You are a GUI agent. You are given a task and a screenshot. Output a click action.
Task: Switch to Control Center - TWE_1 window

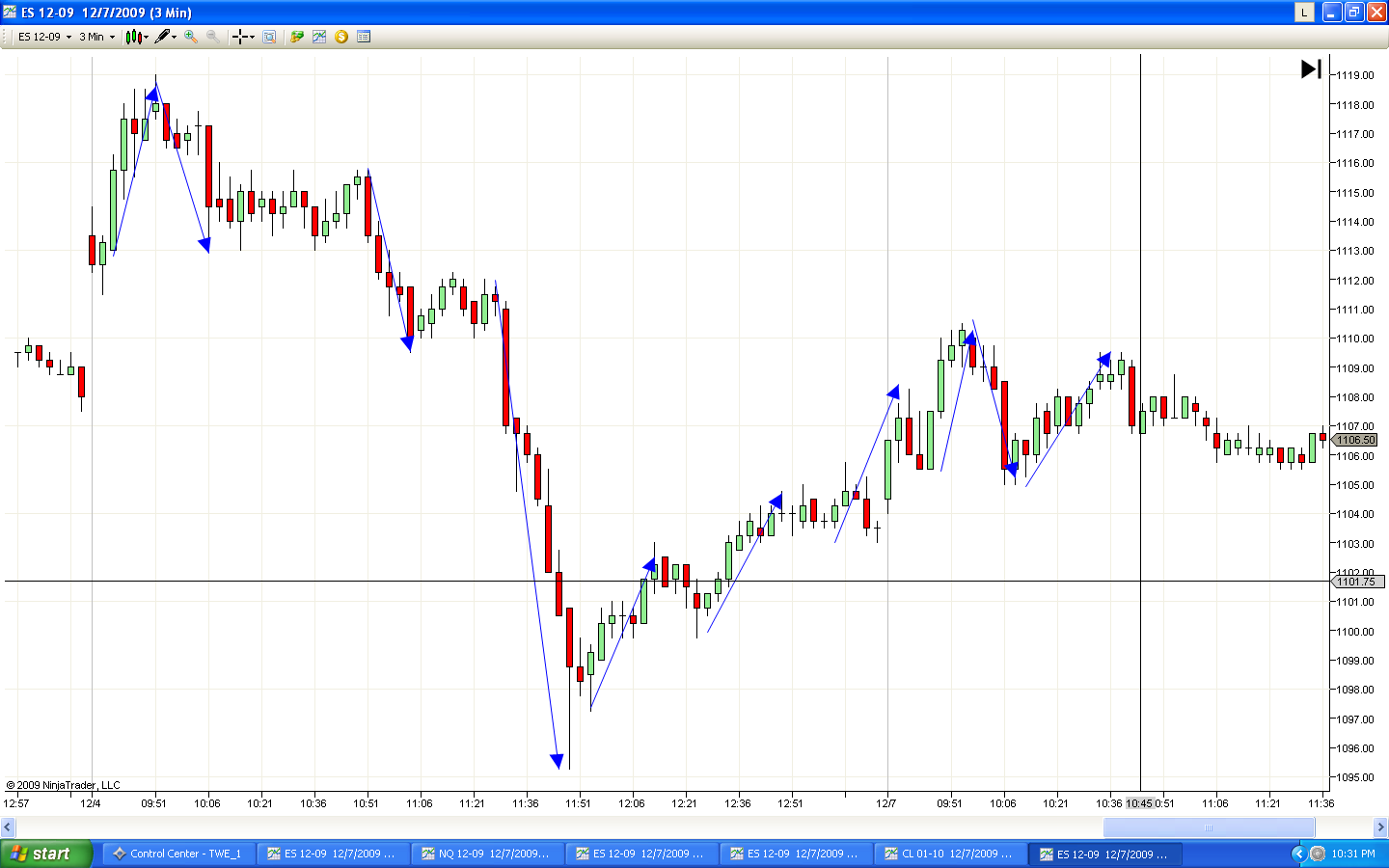pyautogui.click(x=177, y=854)
